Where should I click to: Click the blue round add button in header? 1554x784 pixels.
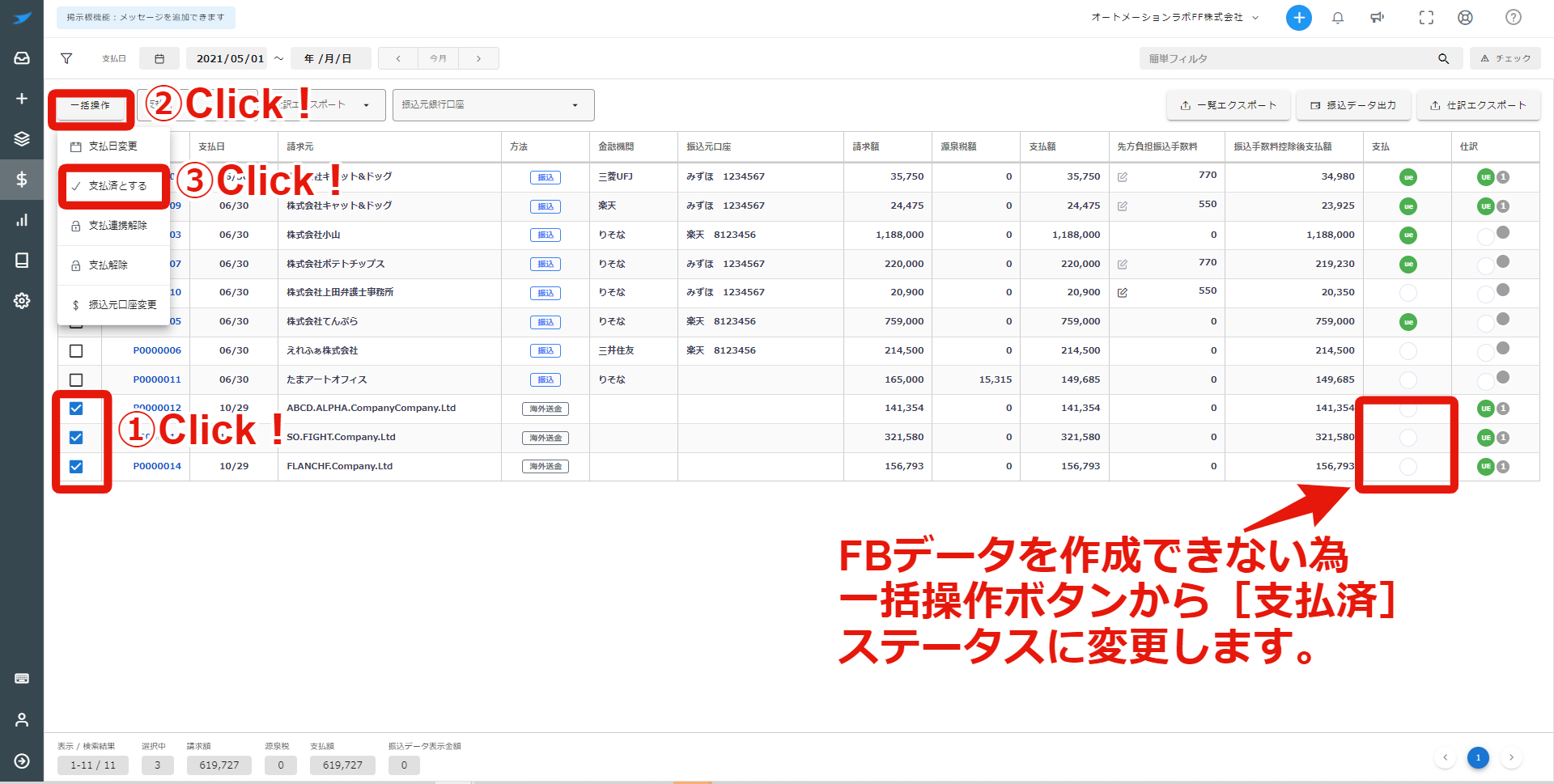[1299, 18]
